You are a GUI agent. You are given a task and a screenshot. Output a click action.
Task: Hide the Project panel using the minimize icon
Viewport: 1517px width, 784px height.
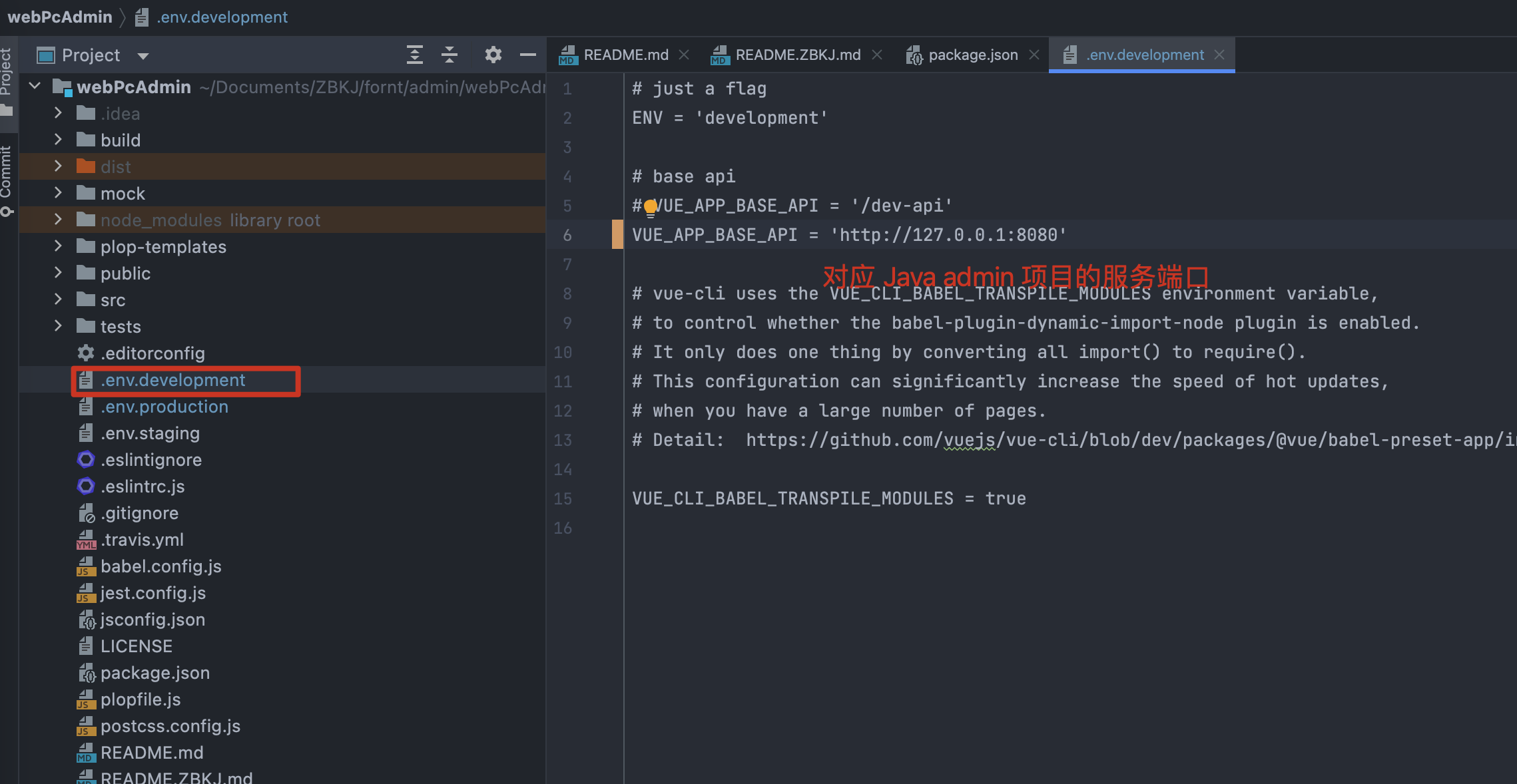(527, 55)
